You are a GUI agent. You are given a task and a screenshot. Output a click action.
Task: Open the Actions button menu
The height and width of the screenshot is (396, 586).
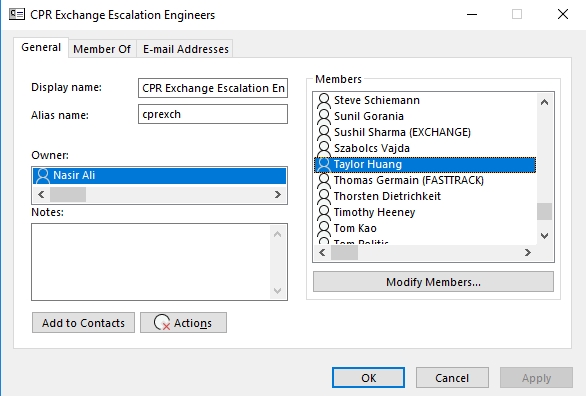(183, 323)
